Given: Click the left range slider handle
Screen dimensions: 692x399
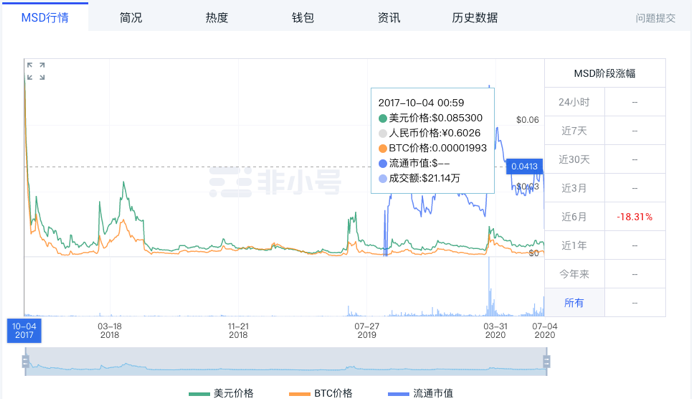Looking at the screenshot, I should pyautogui.click(x=26, y=362).
